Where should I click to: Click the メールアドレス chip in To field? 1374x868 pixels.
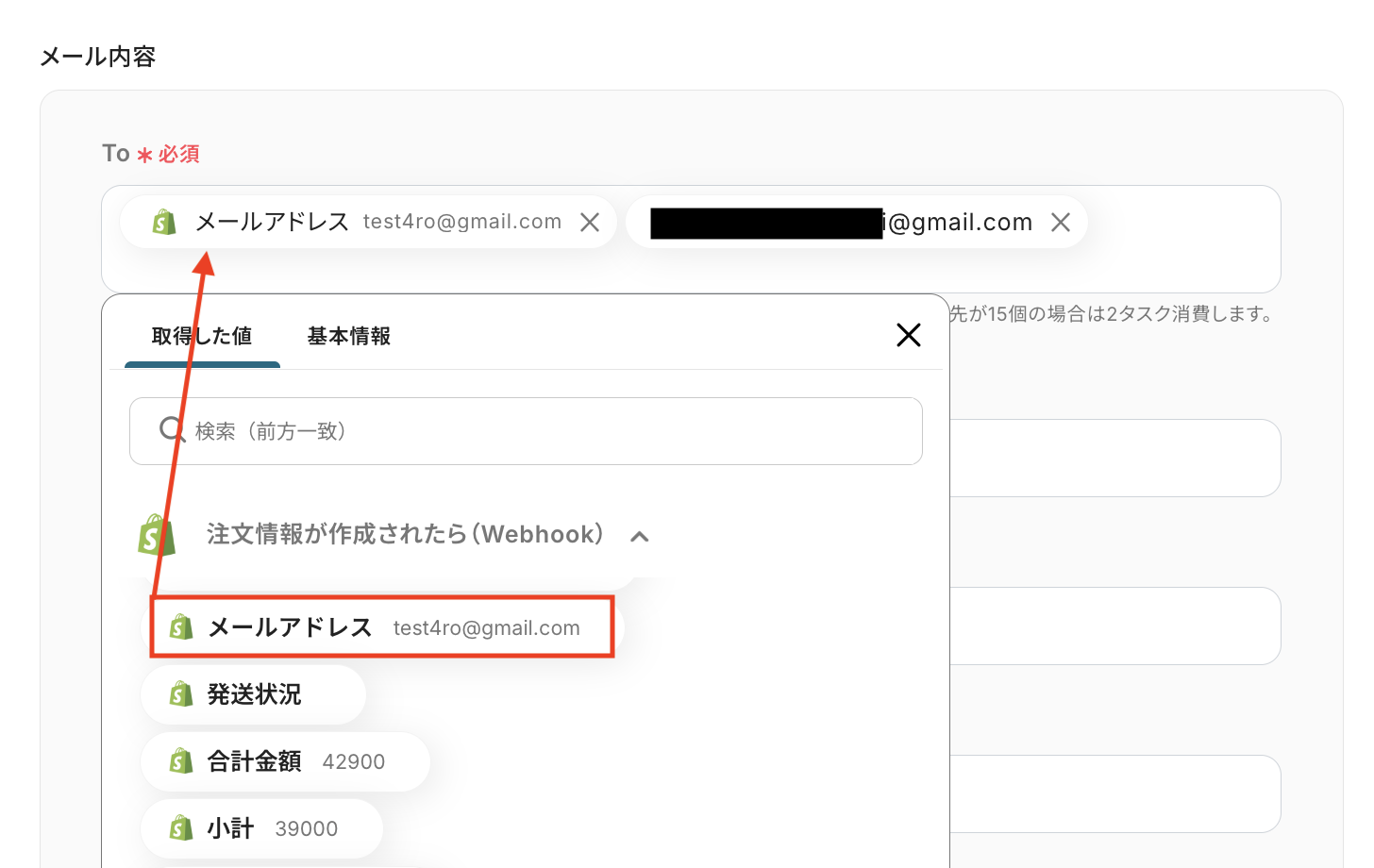pyautogui.click(x=368, y=222)
